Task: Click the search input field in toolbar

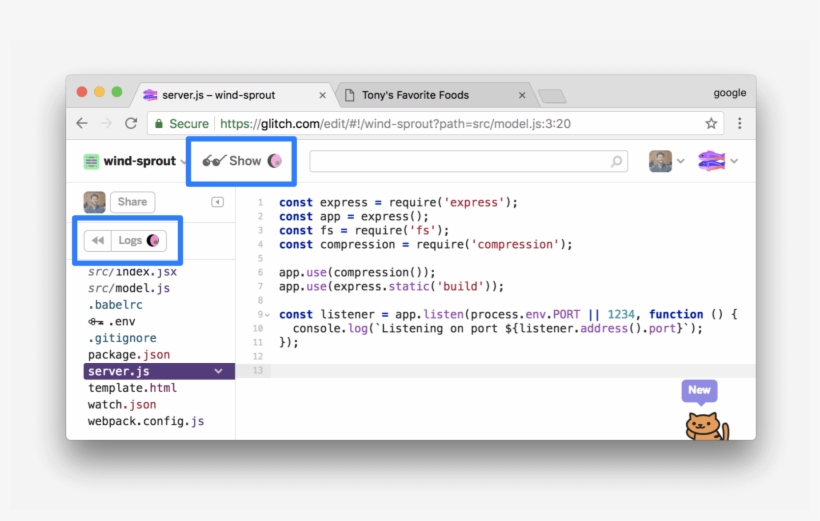Action: 460,161
